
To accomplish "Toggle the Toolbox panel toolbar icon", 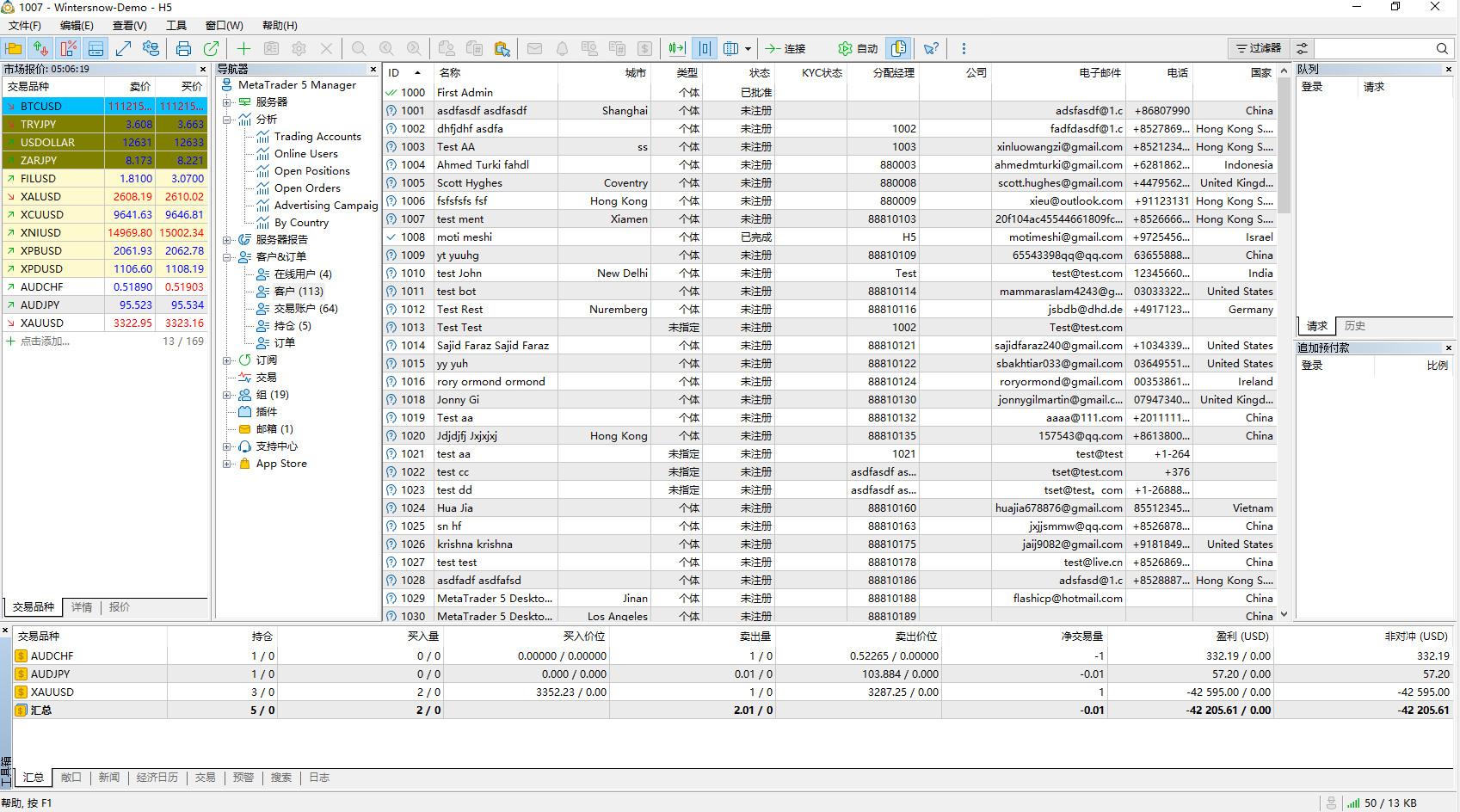I will click(x=95, y=48).
